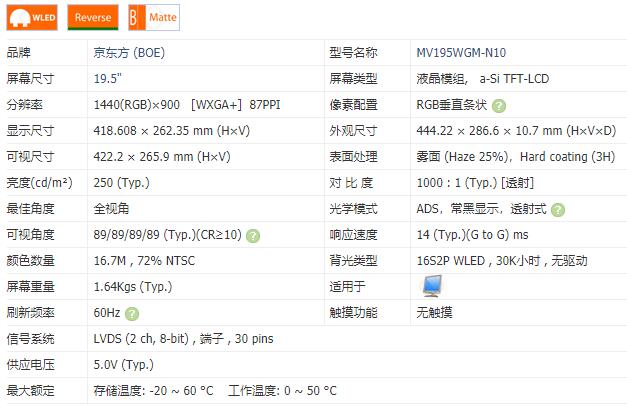Viewport: 627px width, 406px height.
Task: Click the WLED backlight badge icon
Action: click(x=32, y=18)
